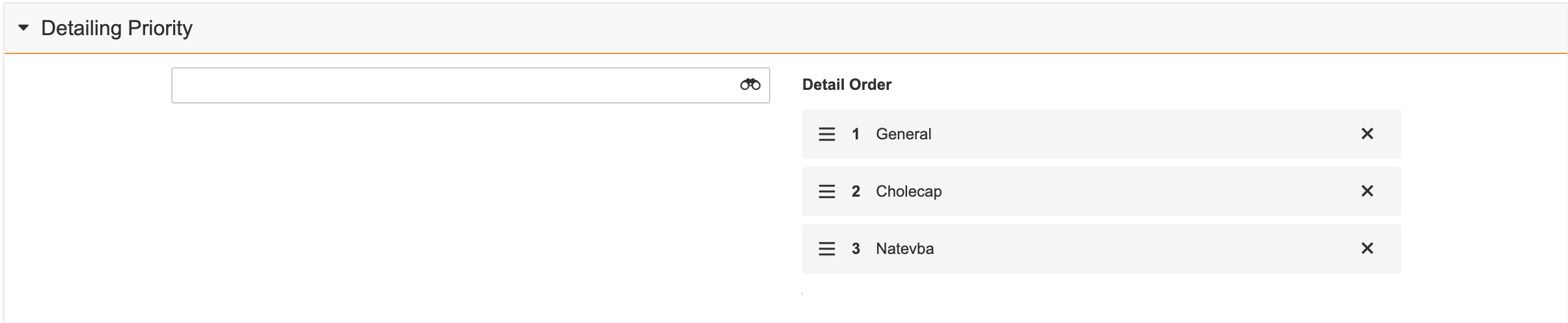Remove Natevba from the Detail Order
This screenshot has height=323, width=1568.
[x=1367, y=249]
